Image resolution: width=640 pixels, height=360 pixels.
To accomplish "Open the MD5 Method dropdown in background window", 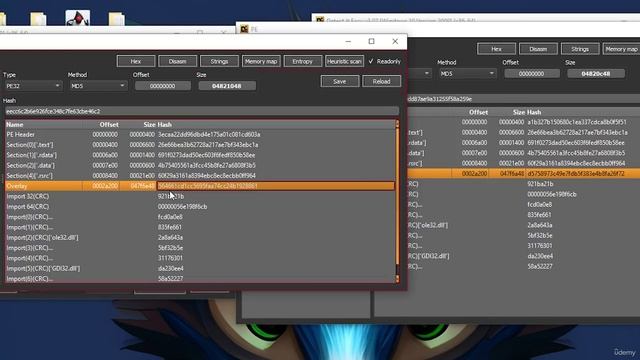I will coord(467,73).
